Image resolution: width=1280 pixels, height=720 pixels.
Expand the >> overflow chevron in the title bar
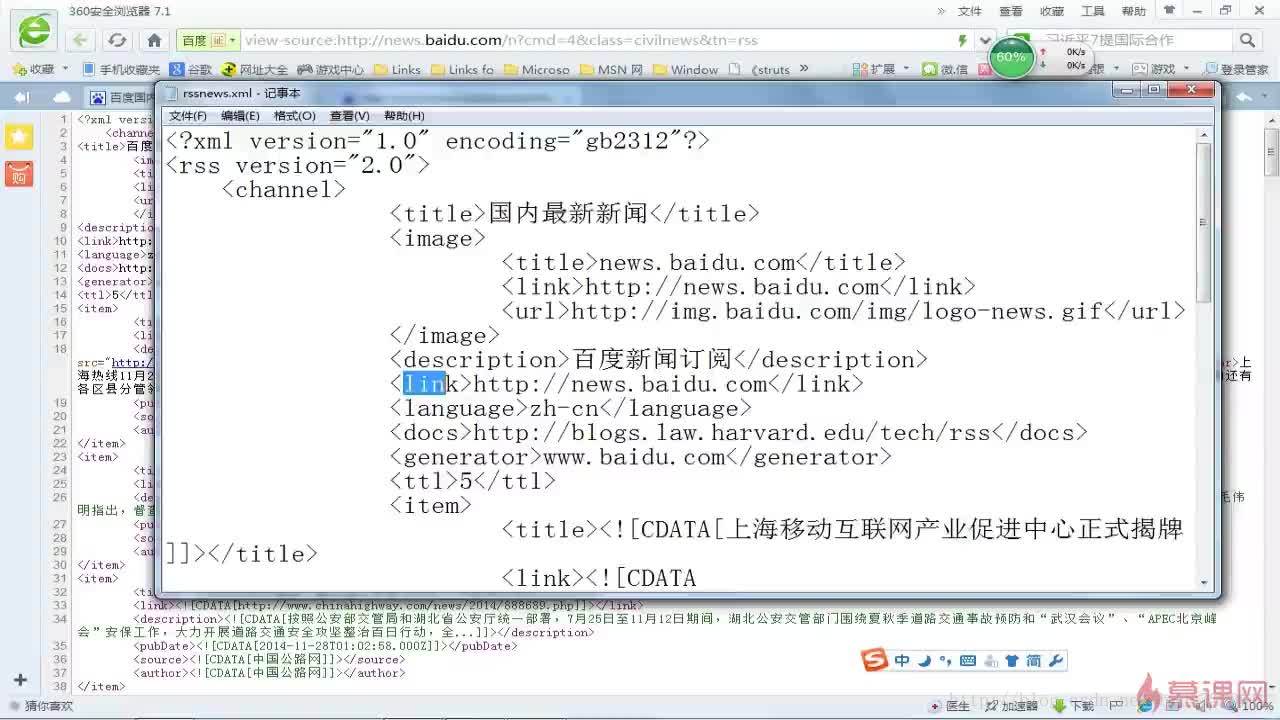tap(941, 11)
